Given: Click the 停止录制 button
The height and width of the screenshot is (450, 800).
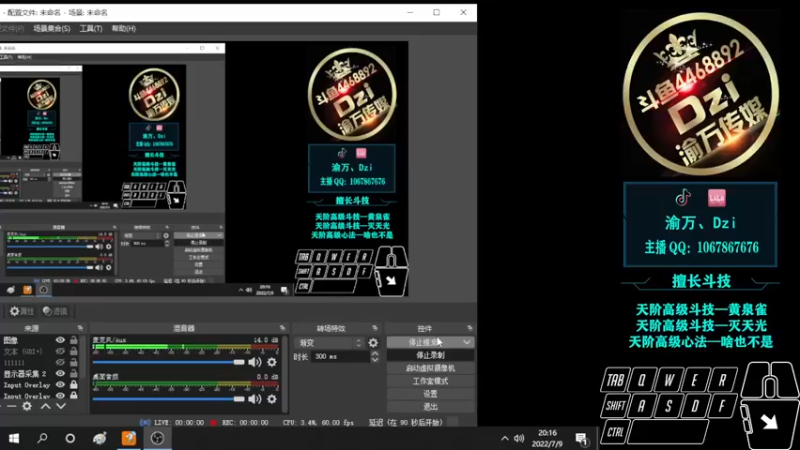Looking at the screenshot, I should click(x=430, y=355).
